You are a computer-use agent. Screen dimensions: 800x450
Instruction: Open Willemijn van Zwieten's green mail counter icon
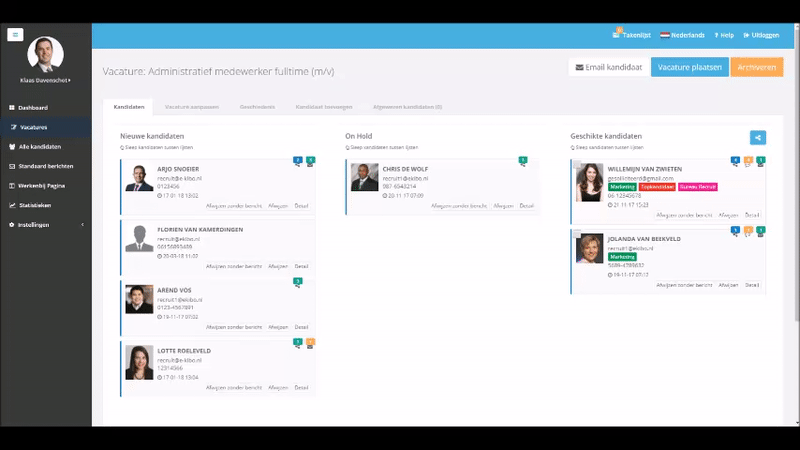[x=761, y=162]
